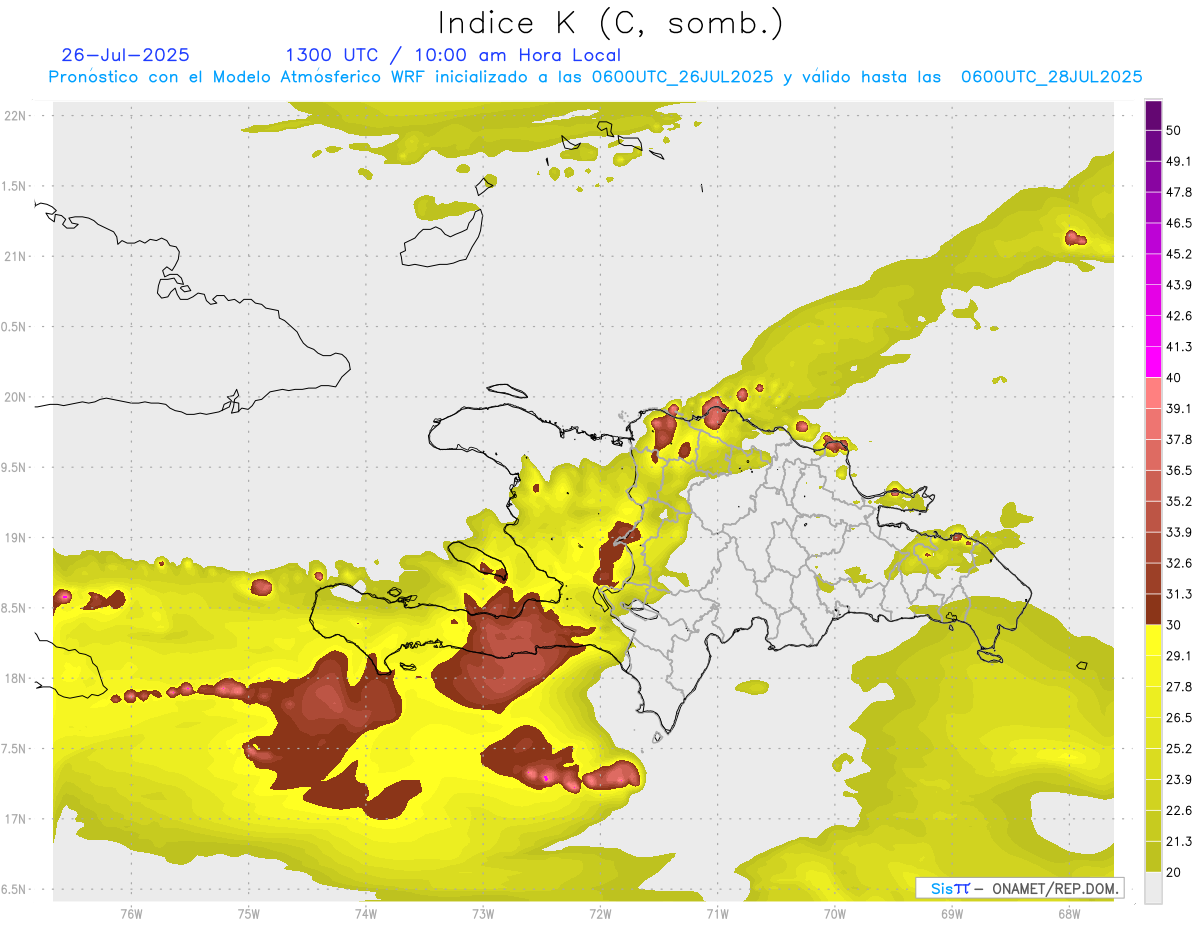Click the colorbar value 22.6
The image size is (1200, 927).
tap(1179, 811)
